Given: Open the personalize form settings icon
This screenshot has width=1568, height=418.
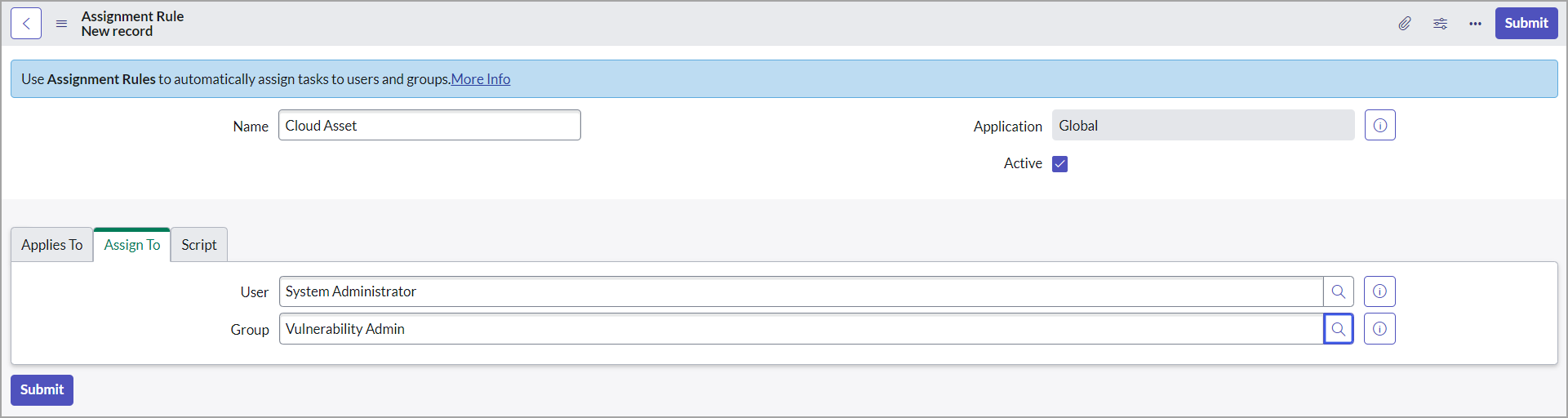Looking at the screenshot, I should coord(1441,24).
